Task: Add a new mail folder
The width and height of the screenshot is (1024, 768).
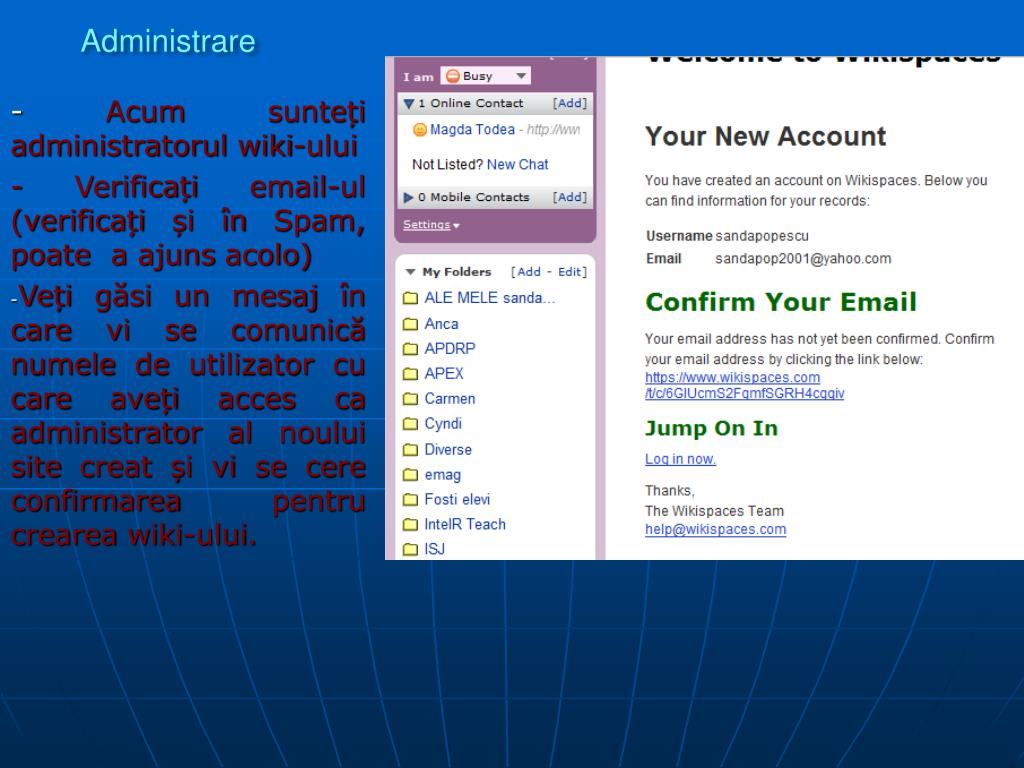Action: (x=528, y=272)
